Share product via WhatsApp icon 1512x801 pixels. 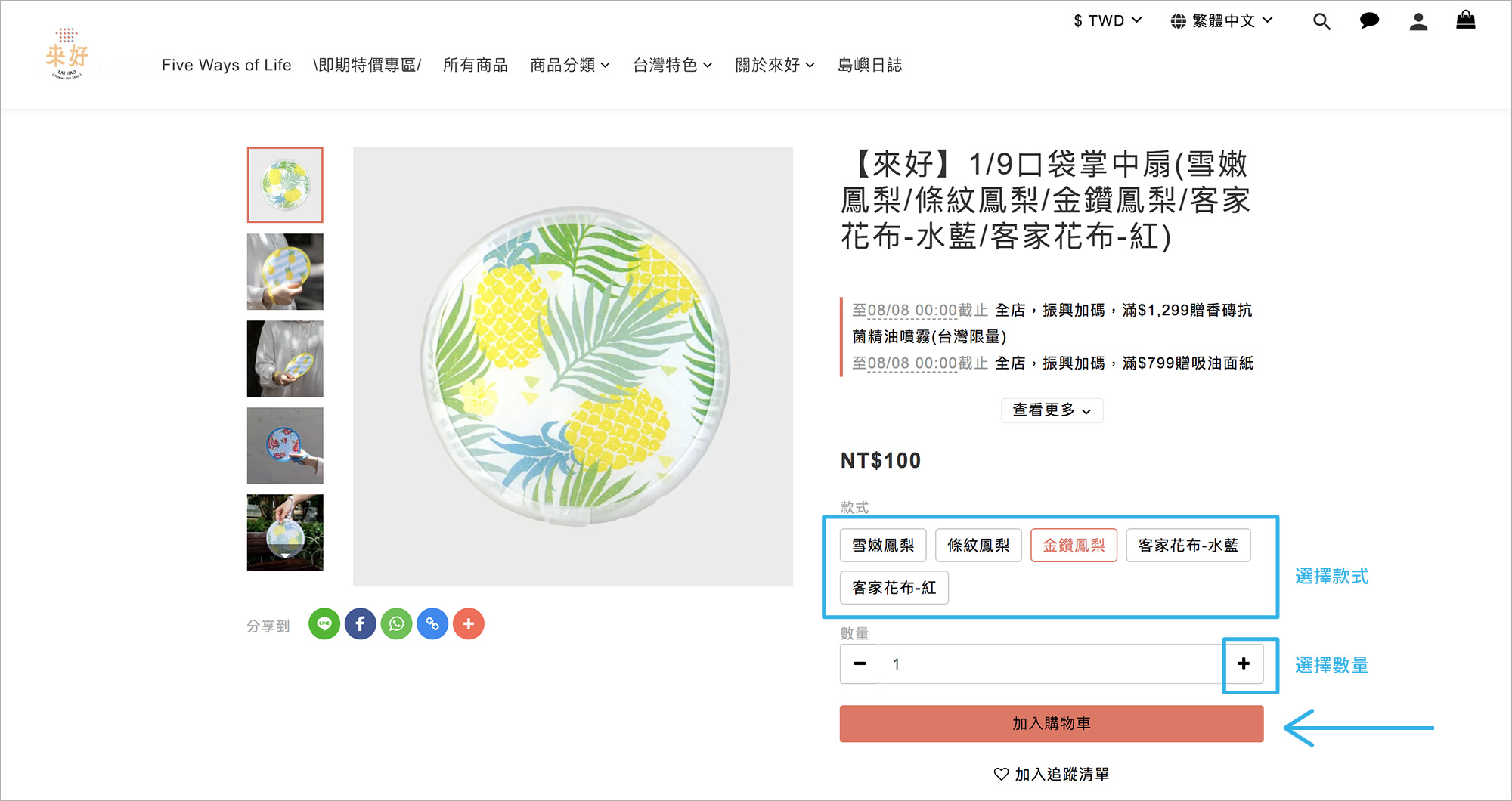396,624
